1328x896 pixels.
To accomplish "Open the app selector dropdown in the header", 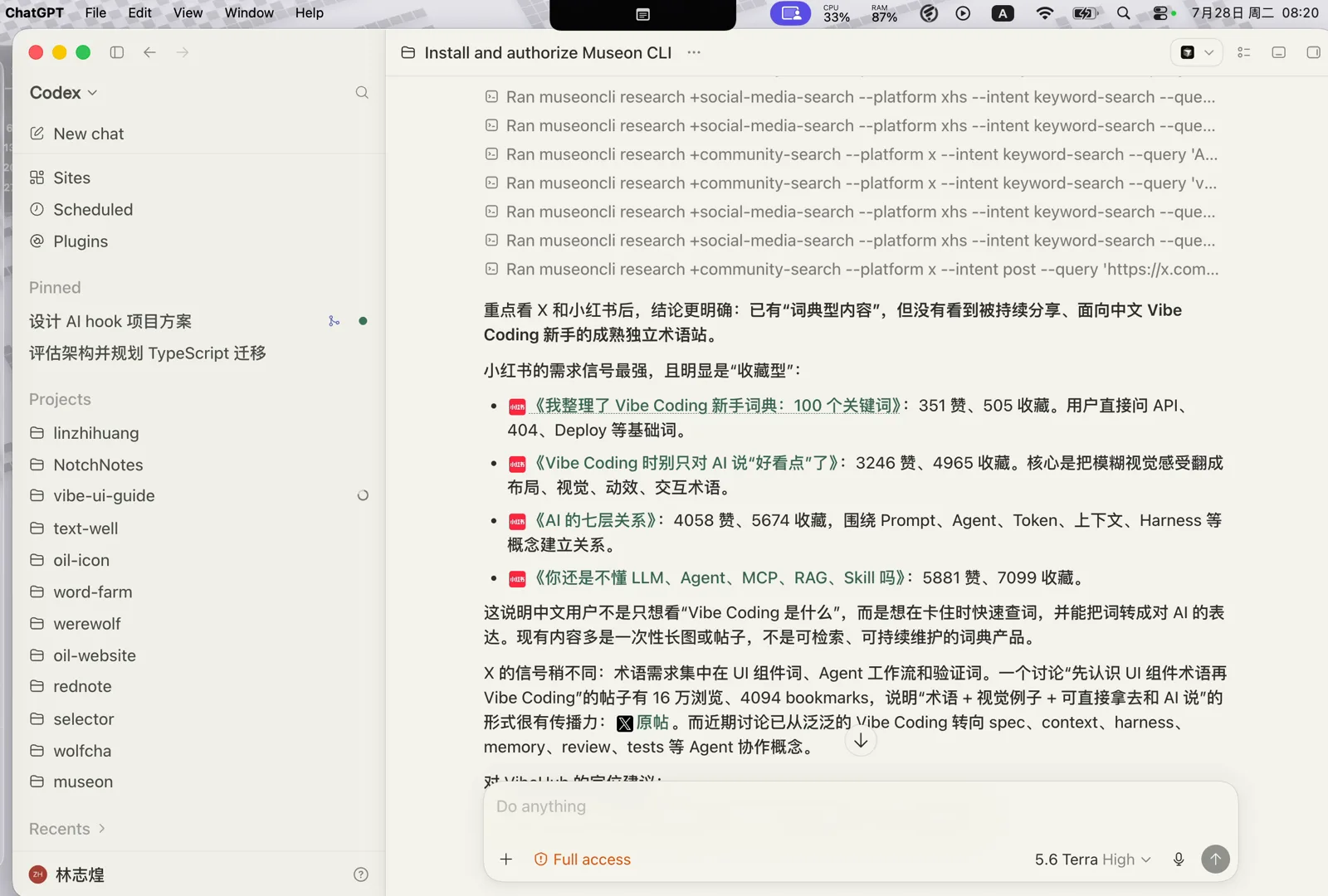I will click(x=1197, y=52).
